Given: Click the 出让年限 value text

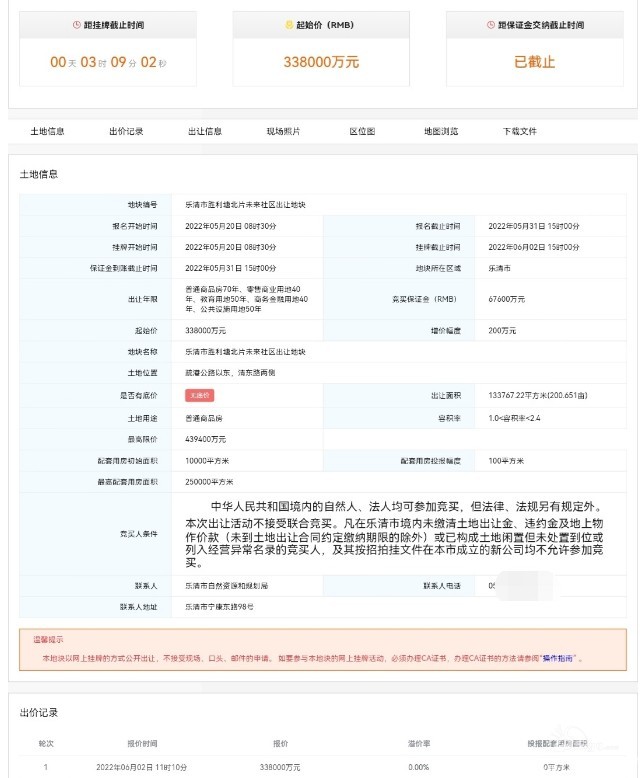Looking at the screenshot, I should pos(247,299).
